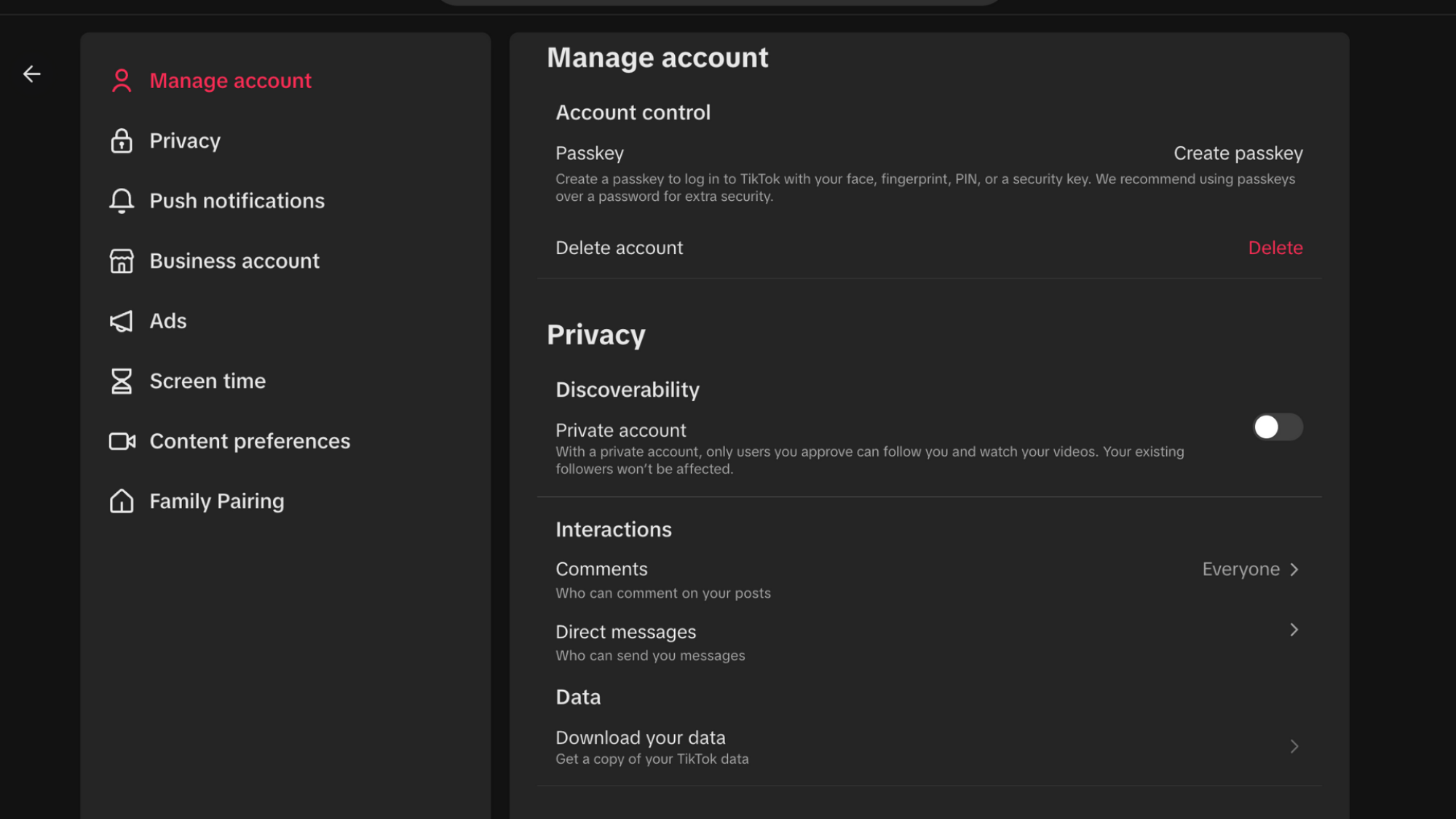Click the Screen time hourglass icon
The image size is (1456, 819).
tap(122, 381)
